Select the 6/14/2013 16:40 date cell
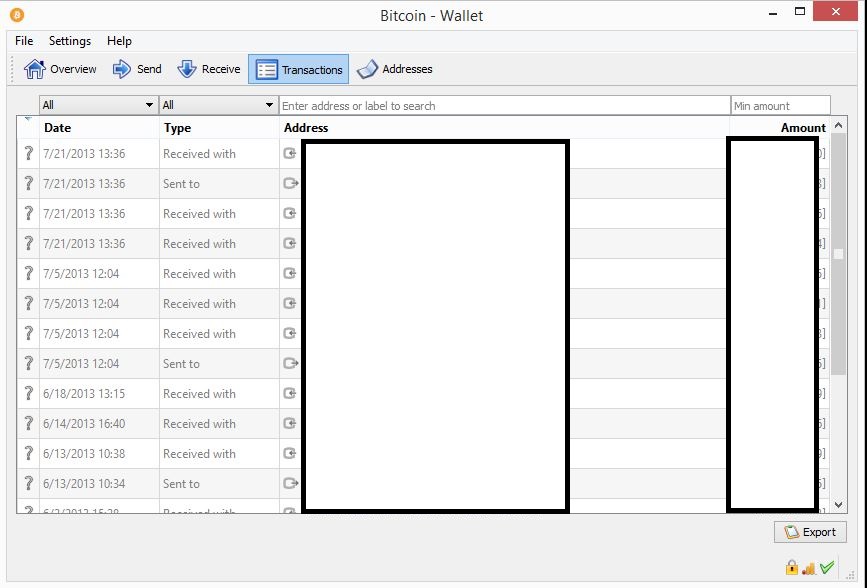This screenshot has width=867, height=588. (x=99, y=423)
